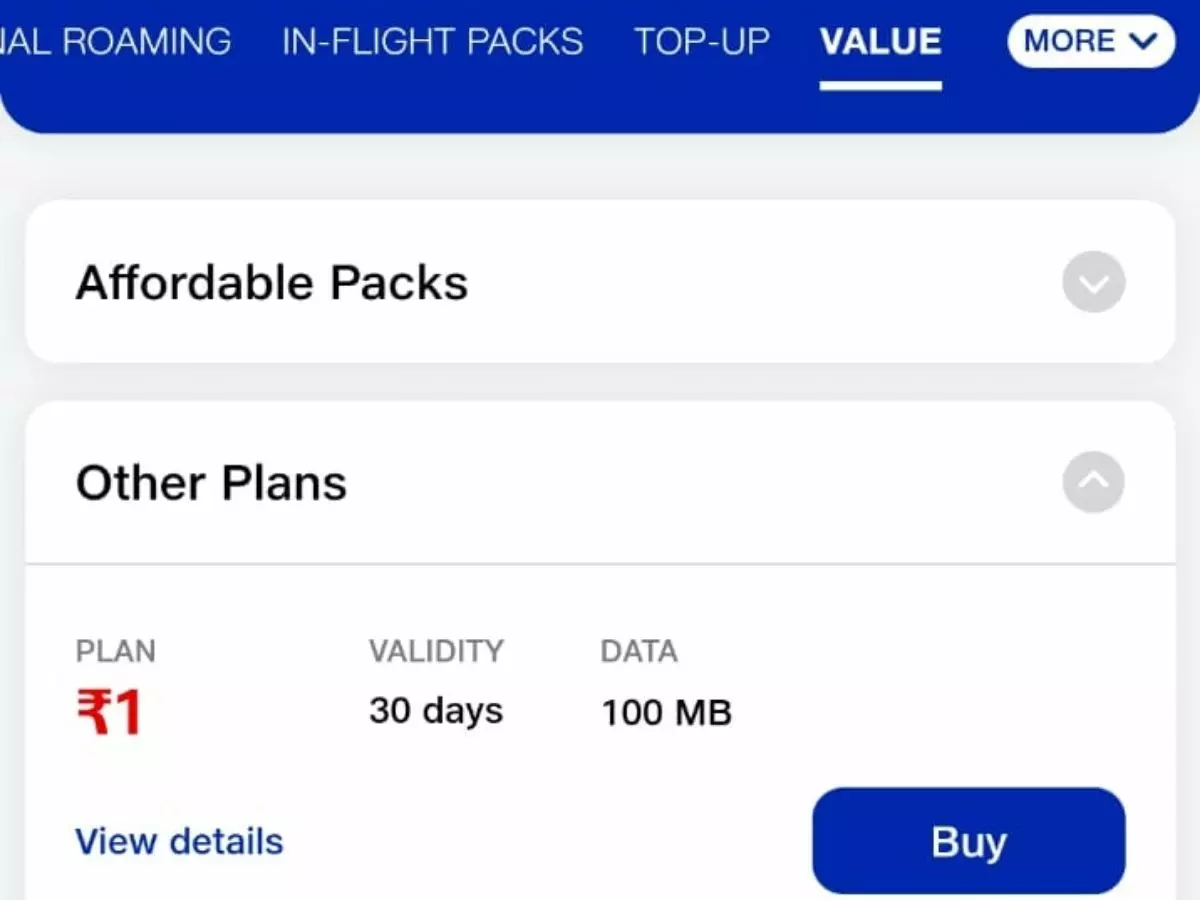The image size is (1200, 900).
Task: Tap the Buy button for ₹1 plan
Action: tap(967, 841)
